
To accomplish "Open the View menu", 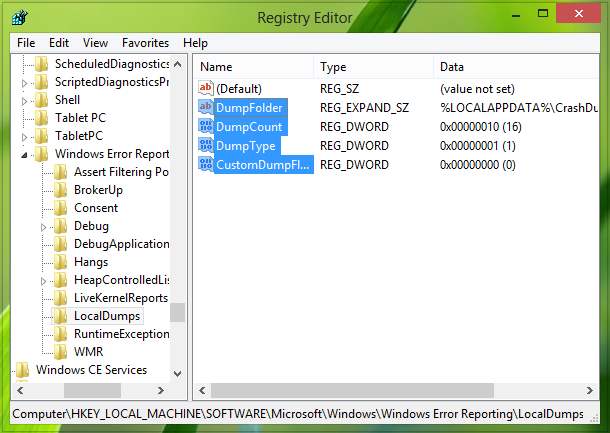I will (x=95, y=43).
